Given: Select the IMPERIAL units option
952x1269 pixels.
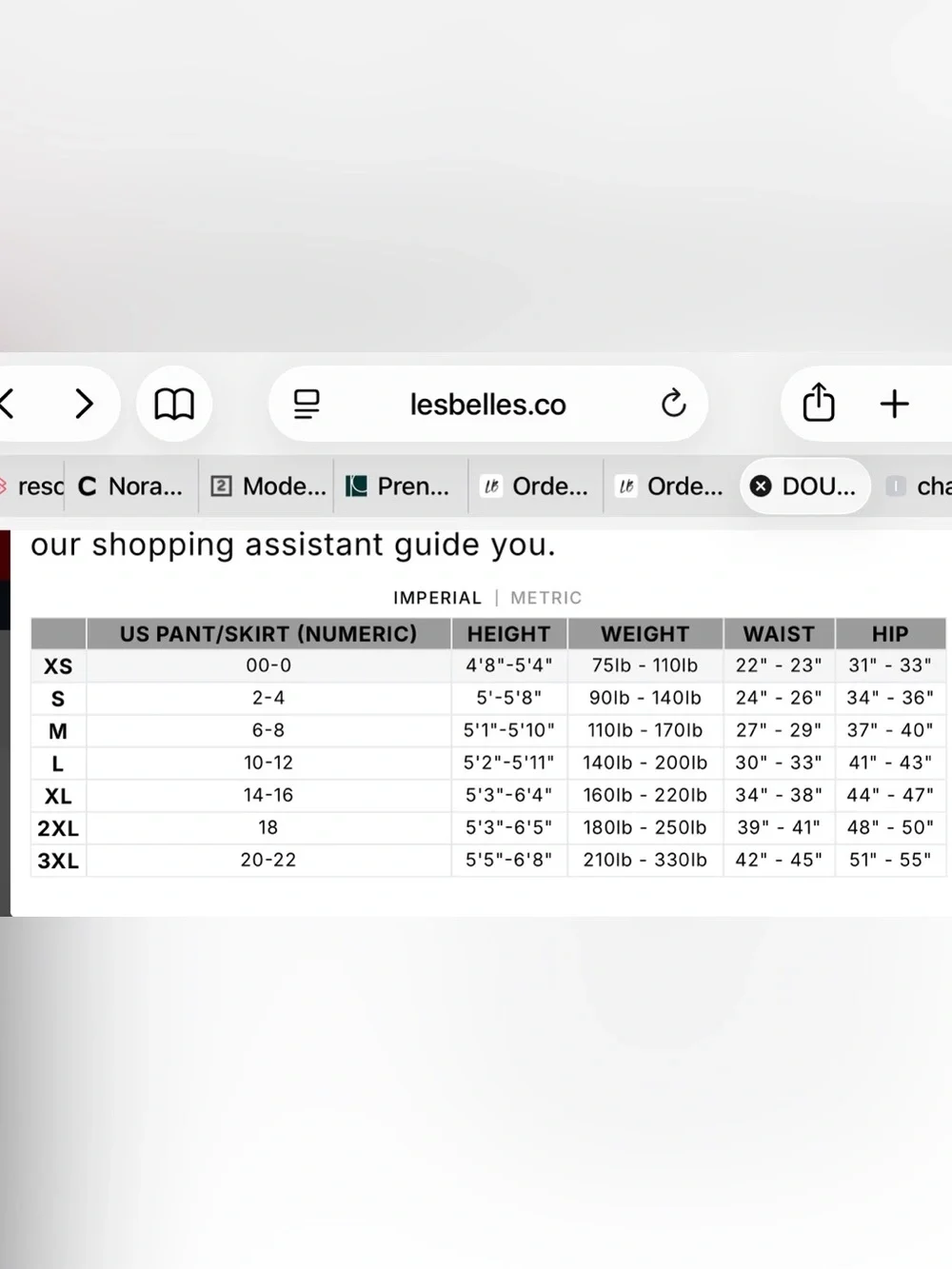Looking at the screenshot, I should [437, 598].
